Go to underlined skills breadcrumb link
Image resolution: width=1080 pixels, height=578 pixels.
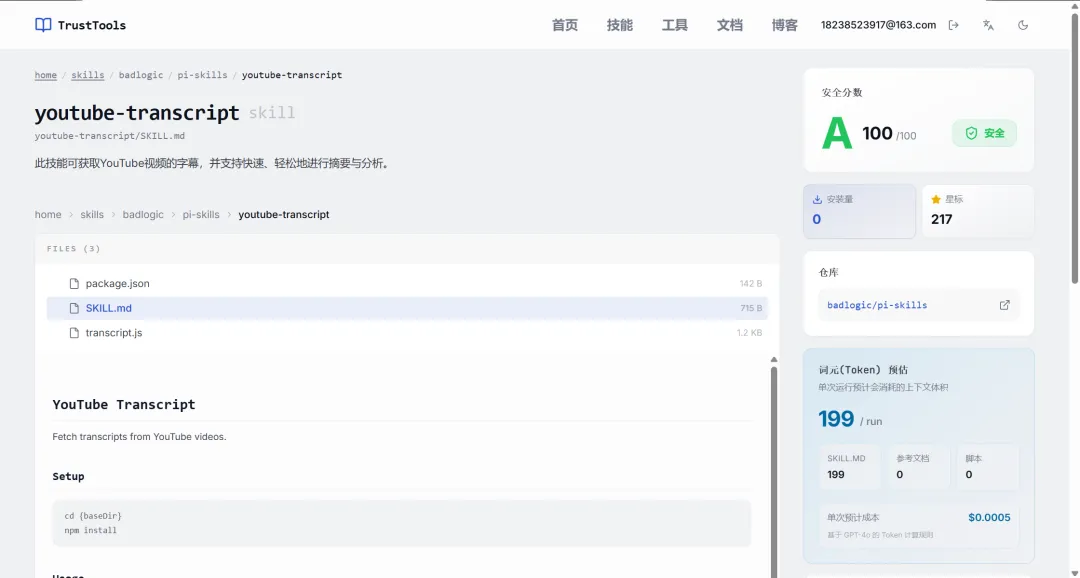tap(87, 74)
